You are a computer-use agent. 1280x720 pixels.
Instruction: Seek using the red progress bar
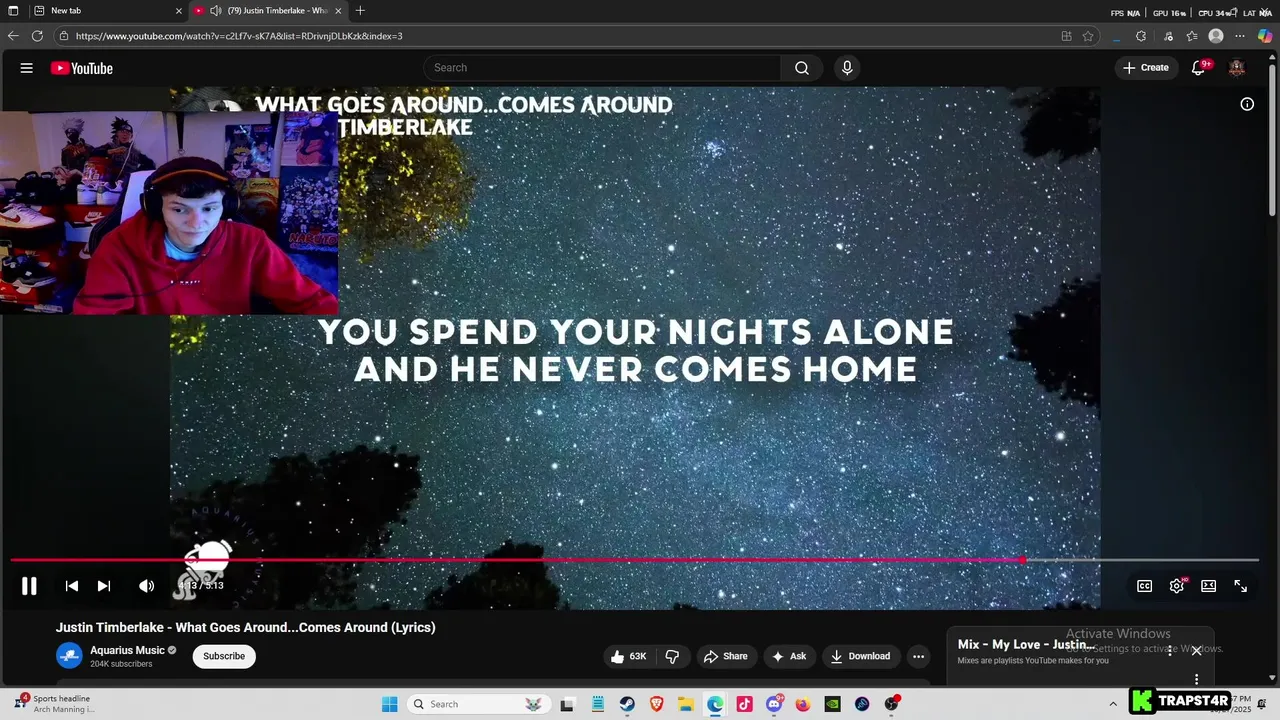coord(634,560)
